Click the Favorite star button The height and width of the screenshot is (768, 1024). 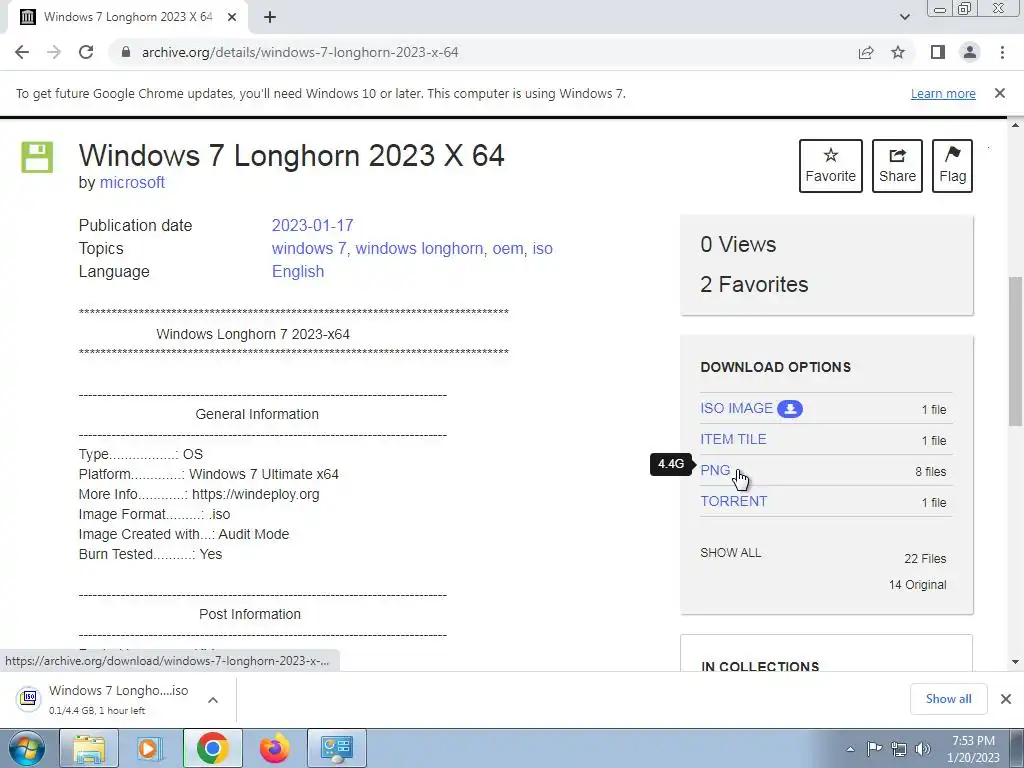pyautogui.click(x=831, y=166)
